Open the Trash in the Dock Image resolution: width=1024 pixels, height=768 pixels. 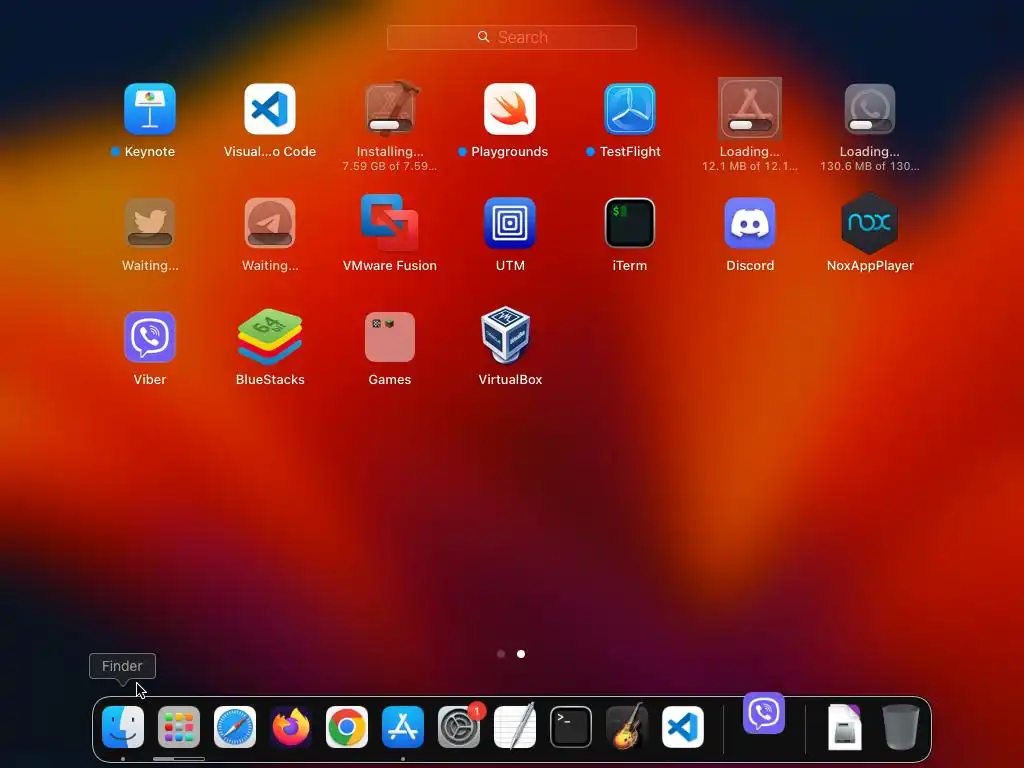pyautogui.click(x=901, y=727)
